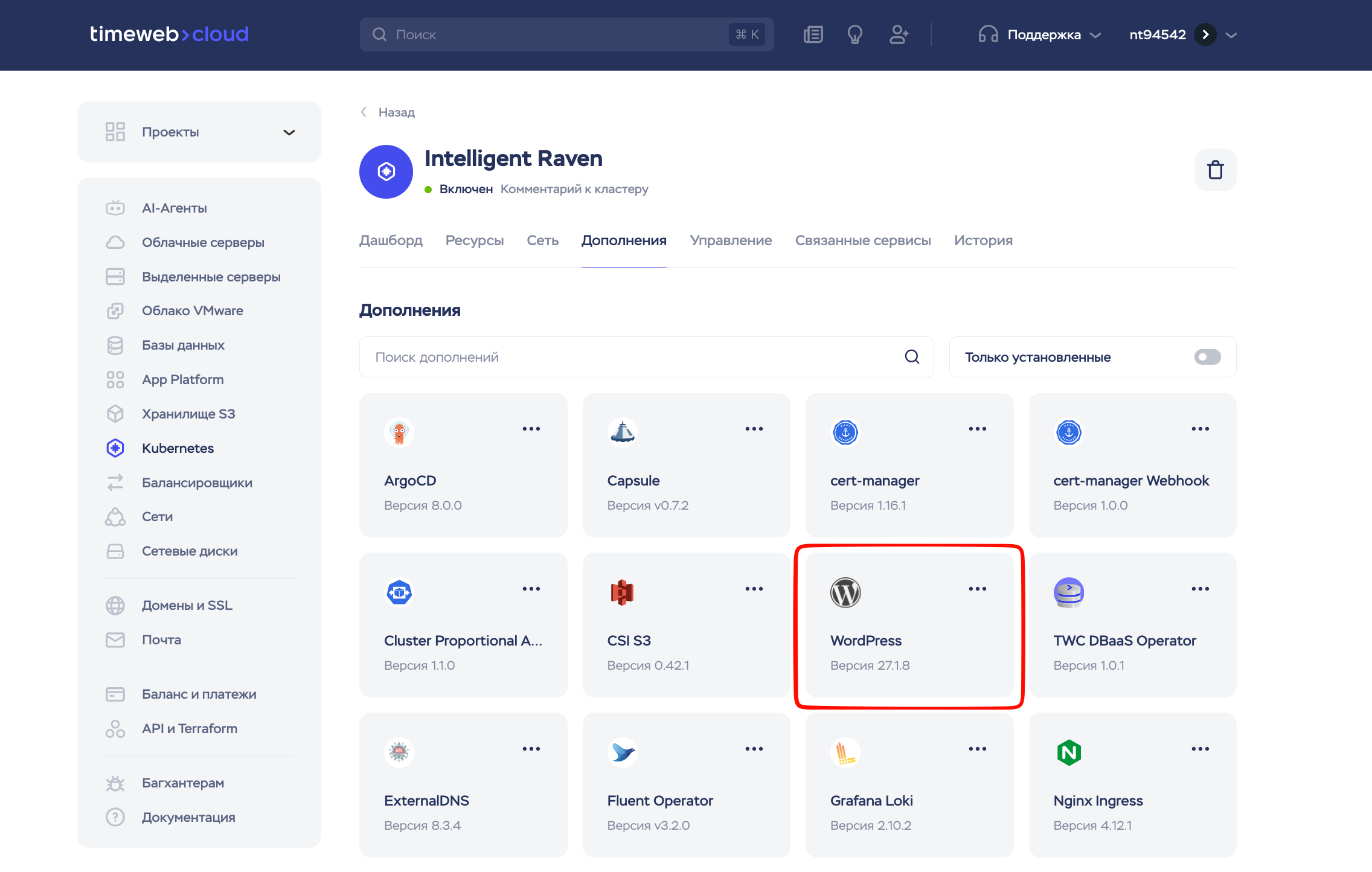Click the add user icon in header

pyautogui.click(x=898, y=34)
